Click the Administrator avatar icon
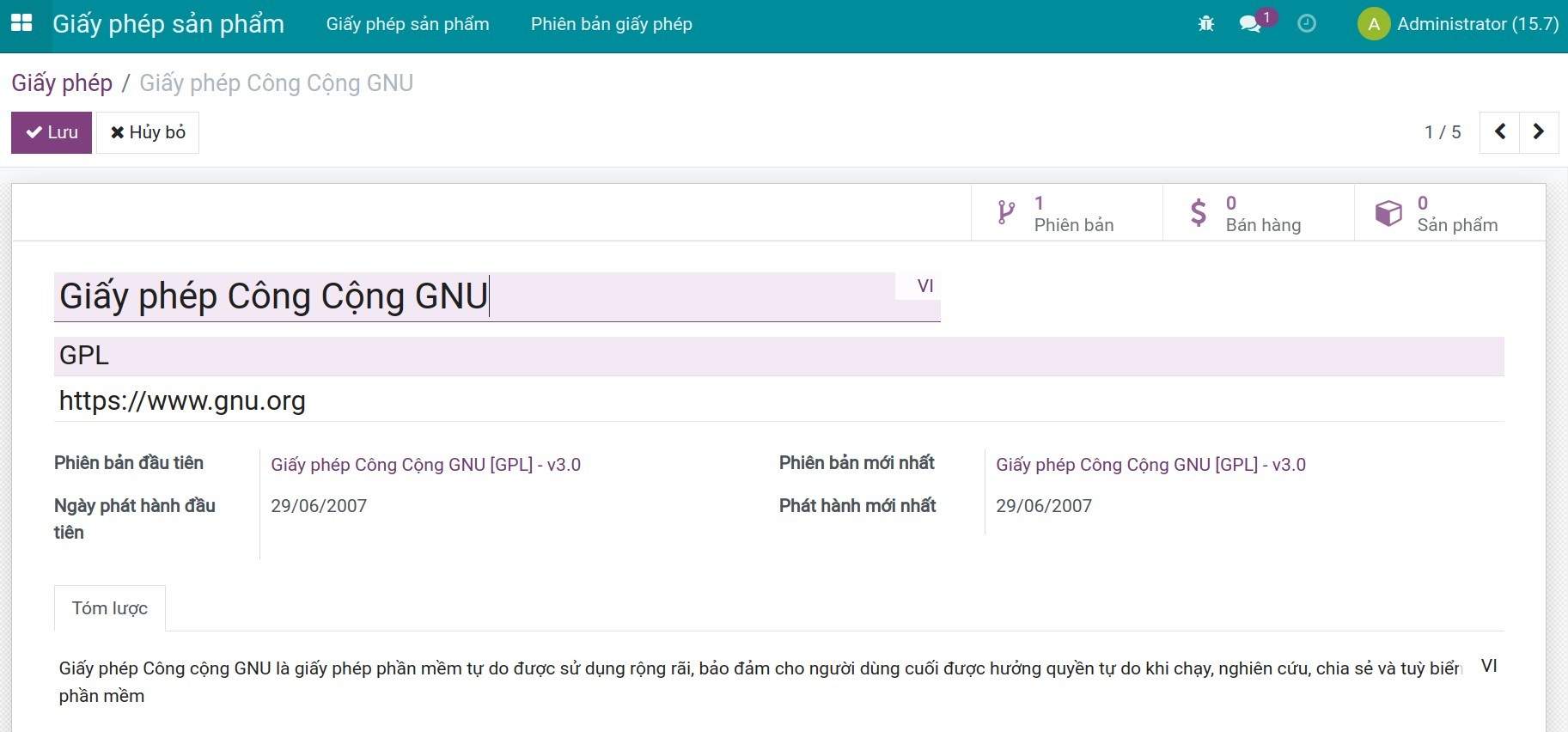This screenshot has height=732, width=1568. coord(1373,24)
